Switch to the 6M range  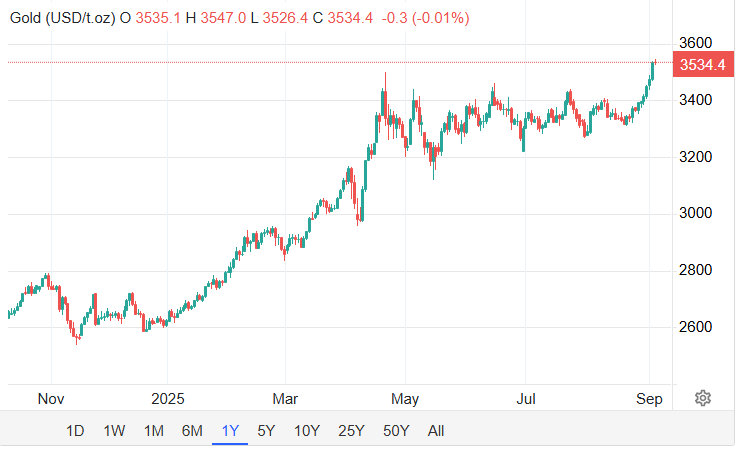tap(192, 431)
